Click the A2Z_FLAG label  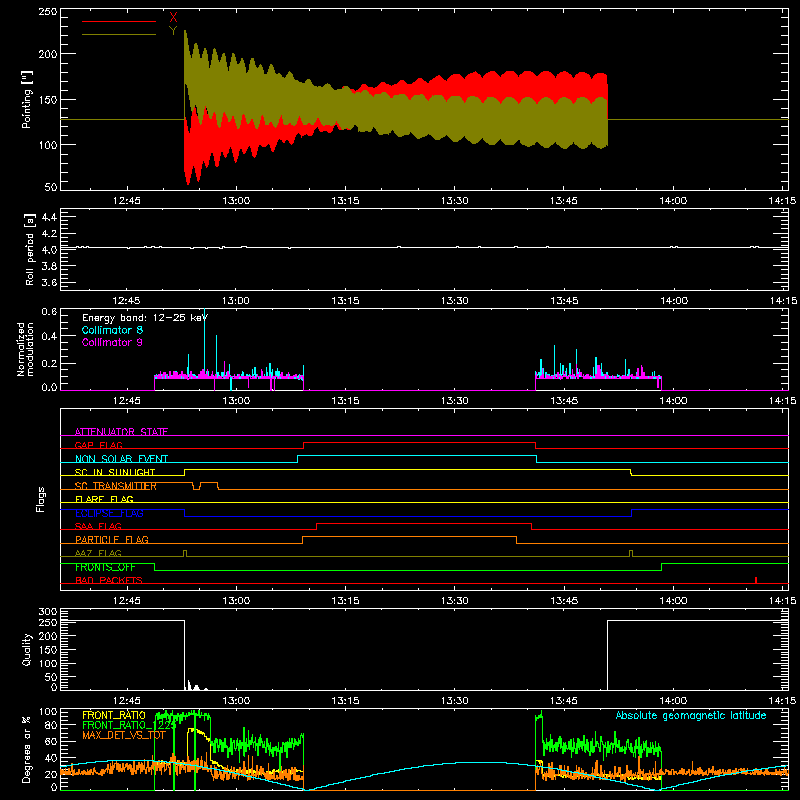tap(98, 553)
